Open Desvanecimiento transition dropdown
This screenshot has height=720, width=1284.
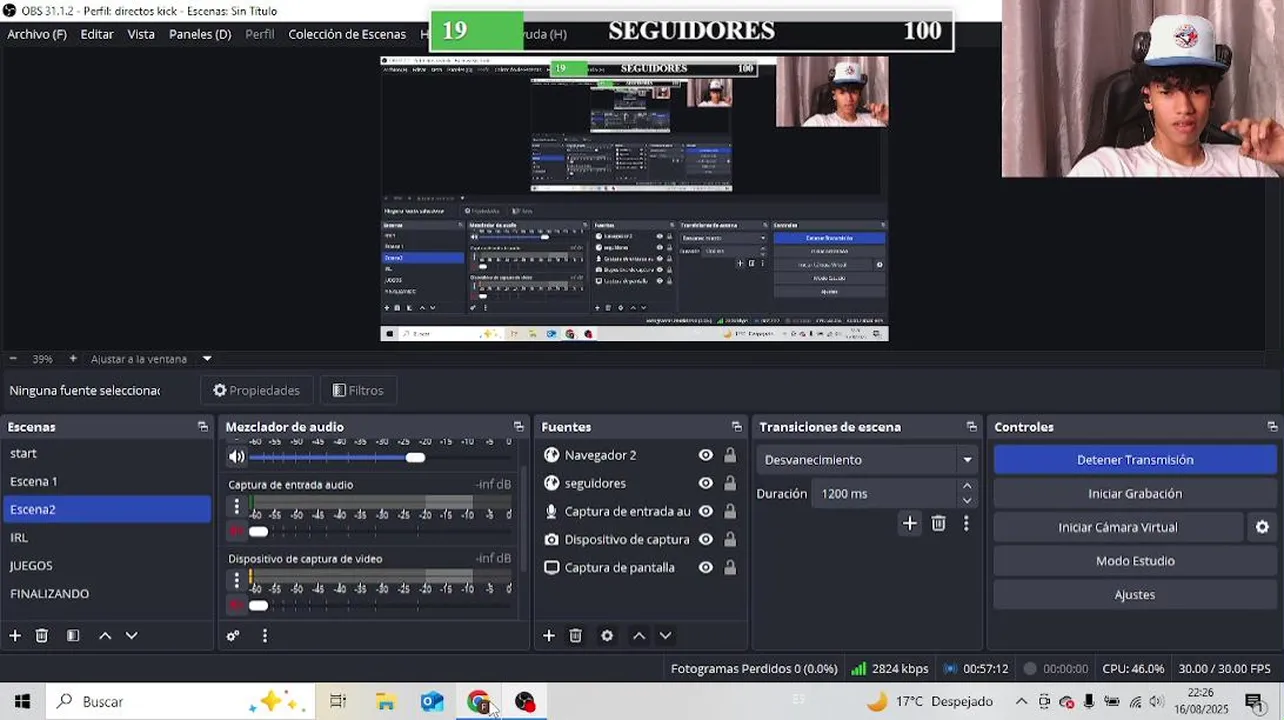coord(866,460)
